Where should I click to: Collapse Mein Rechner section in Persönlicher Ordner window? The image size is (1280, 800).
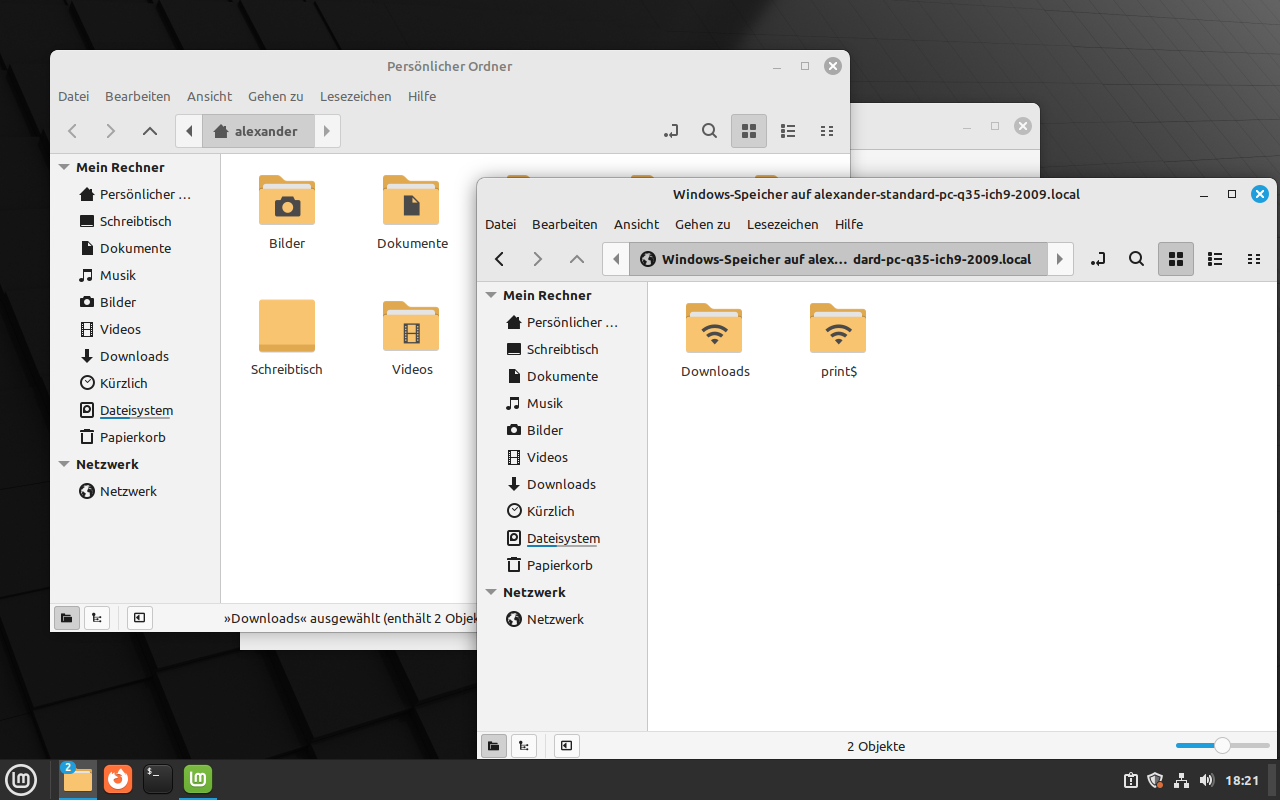[64, 168]
